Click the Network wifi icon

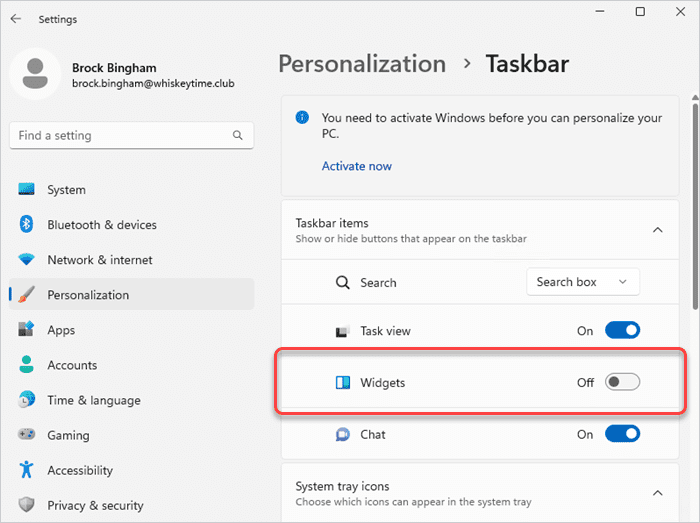coord(26,259)
